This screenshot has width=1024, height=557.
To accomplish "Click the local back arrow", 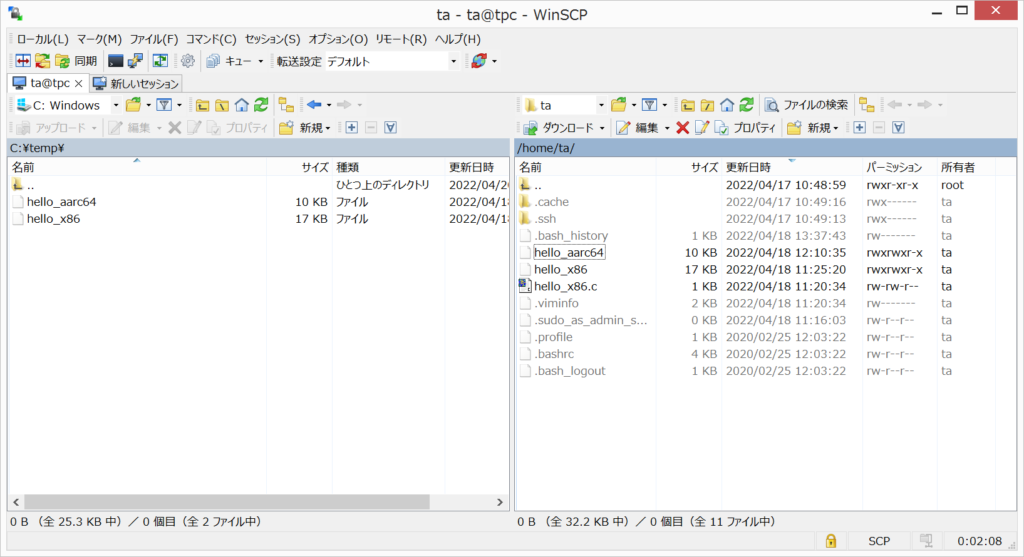I will 314,105.
